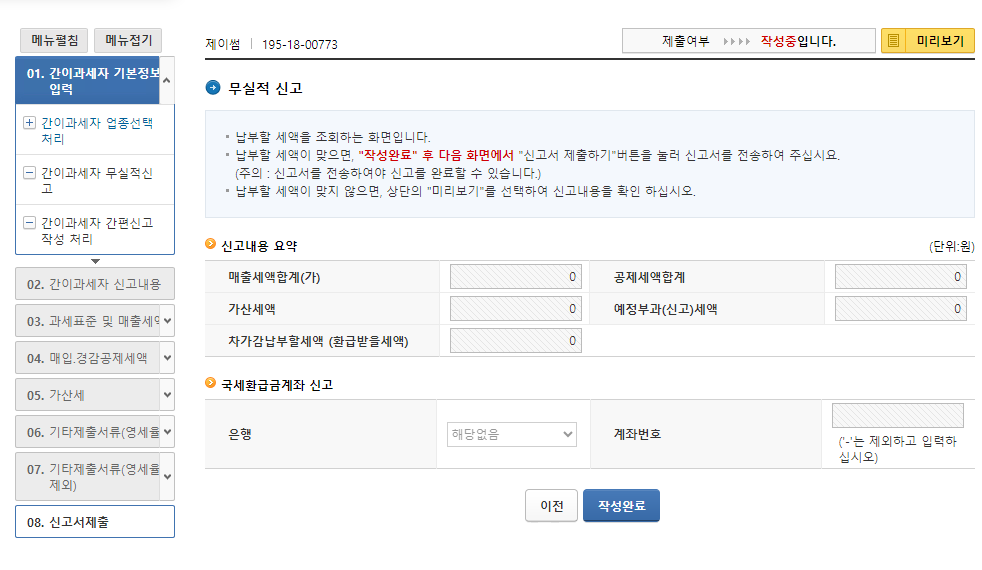Image resolution: width=982 pixels, height=570 pixels.
Task: Open the 간이과세자 무실적신고 menu item
Action: click(97, 180)
